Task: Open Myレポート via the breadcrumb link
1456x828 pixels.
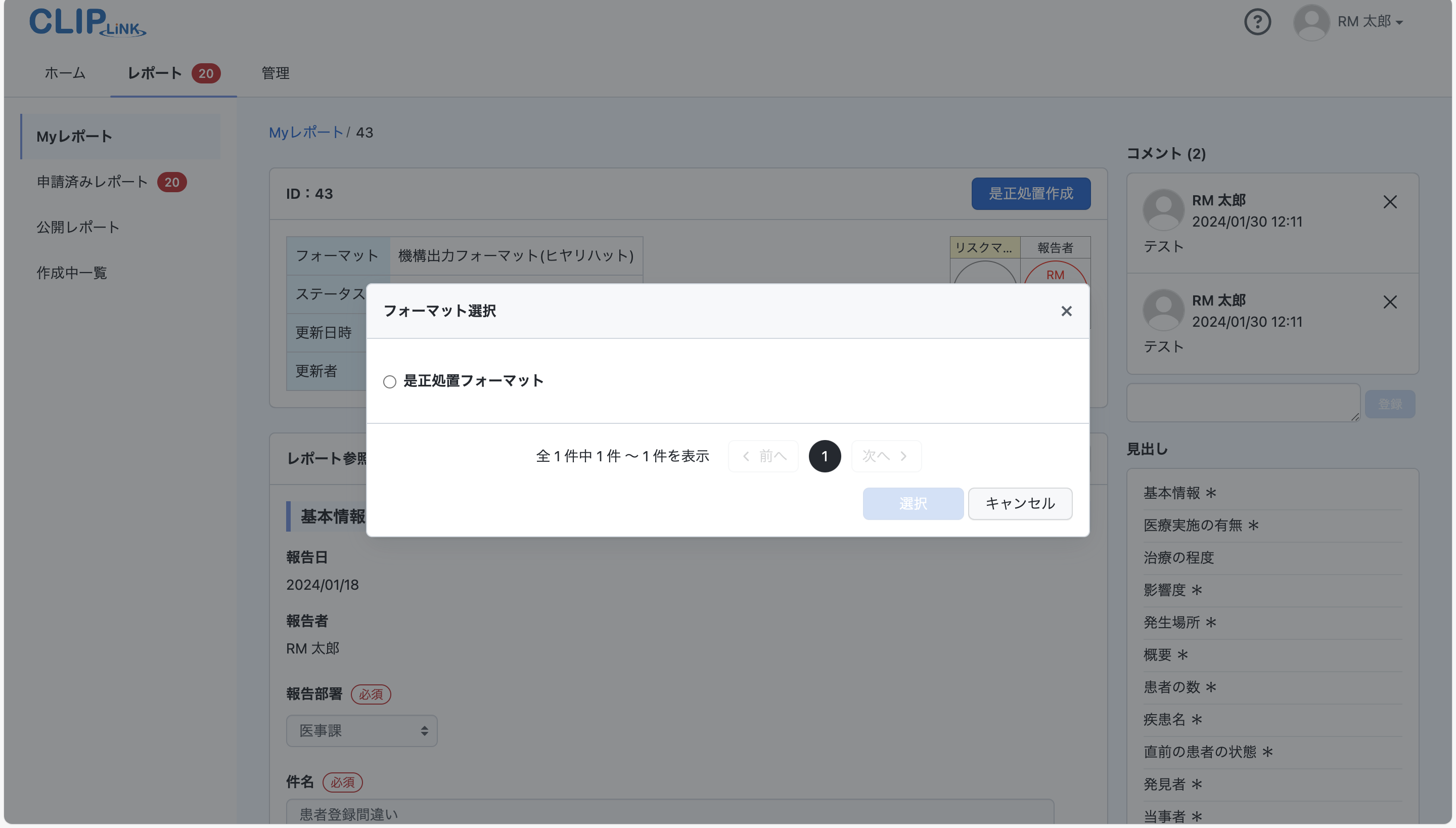Action: pos(306,133)
